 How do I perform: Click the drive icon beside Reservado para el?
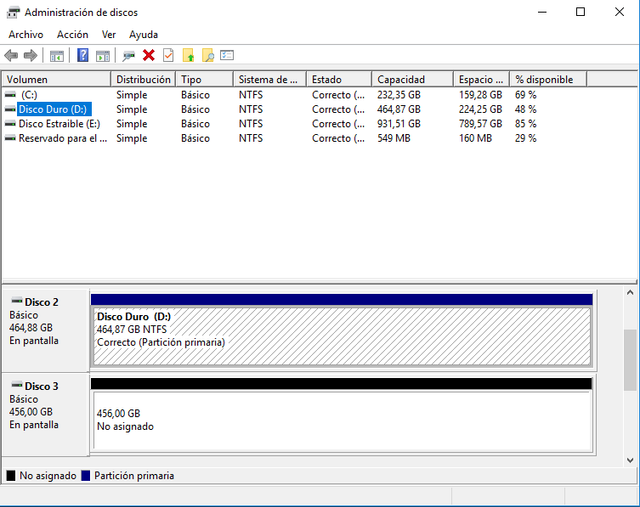coord(10,138)
